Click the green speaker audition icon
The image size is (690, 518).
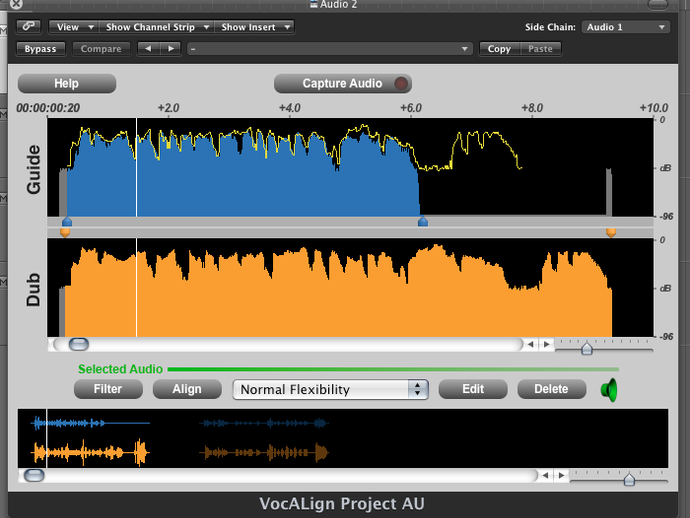coord(609,389)
